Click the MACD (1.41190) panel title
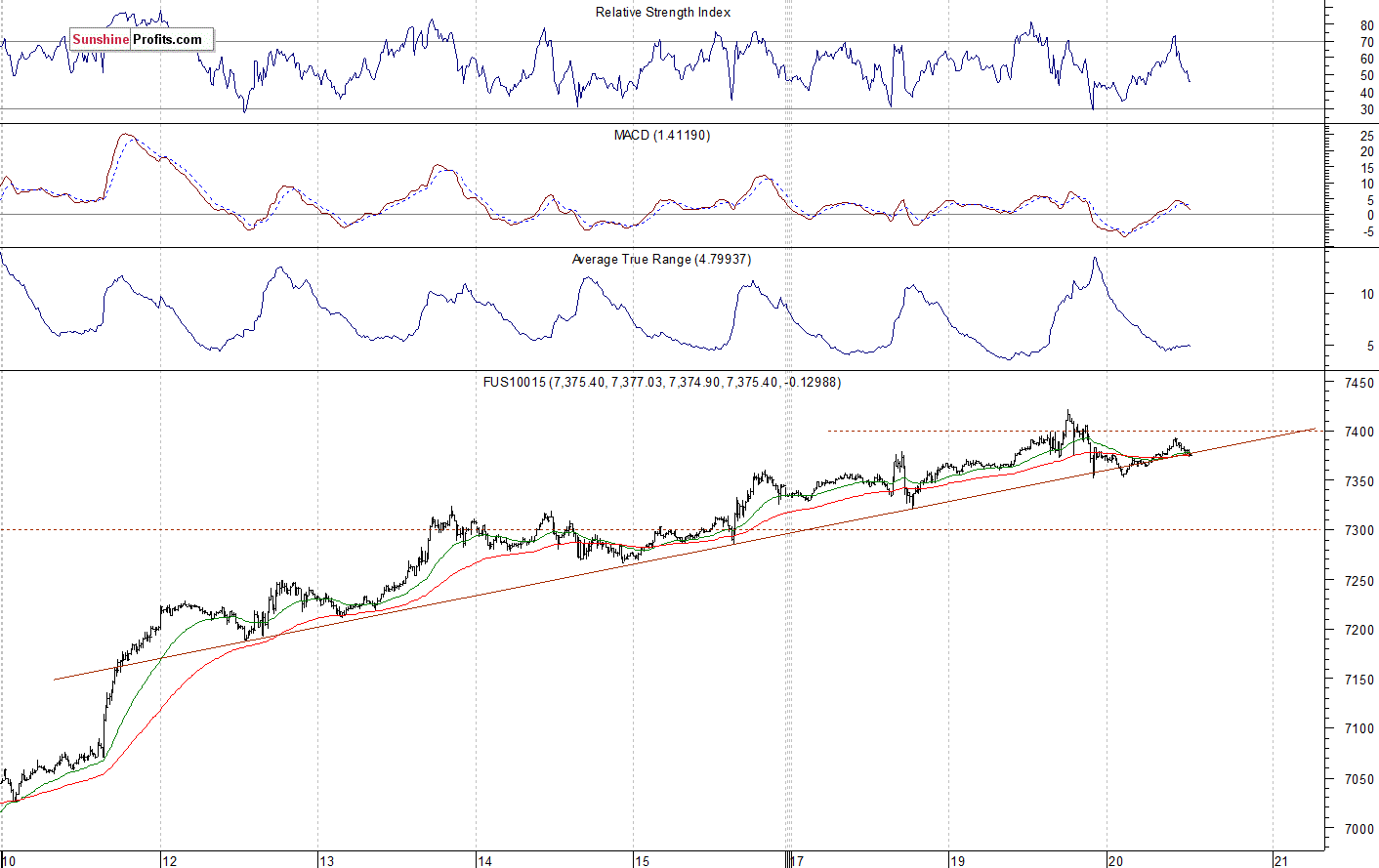 (x=662, y=135)
